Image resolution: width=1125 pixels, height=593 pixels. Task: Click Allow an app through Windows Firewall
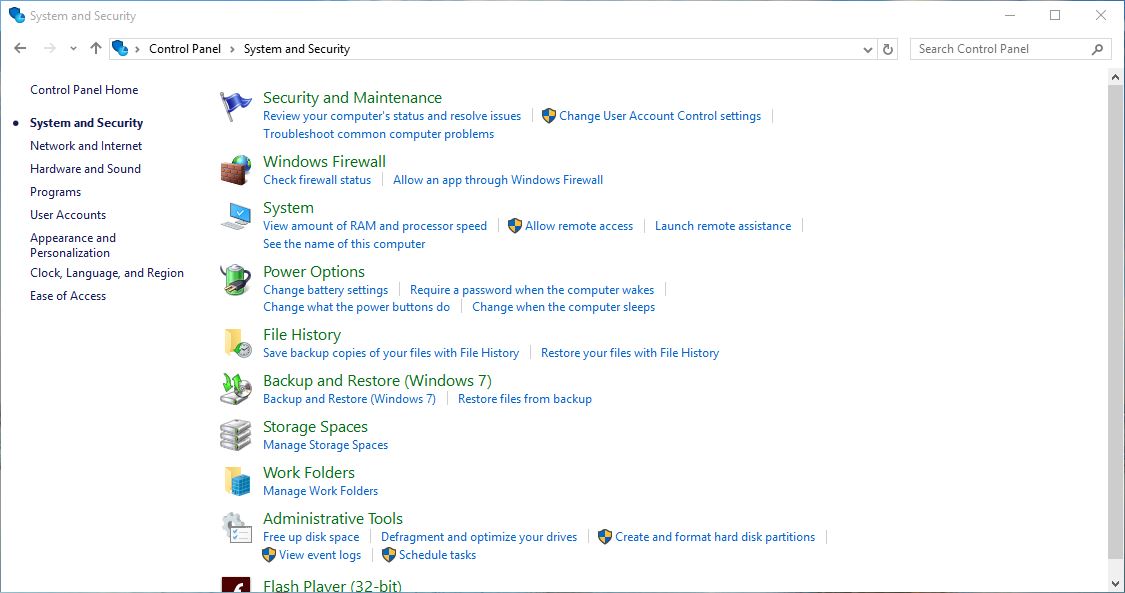point(498,180)
